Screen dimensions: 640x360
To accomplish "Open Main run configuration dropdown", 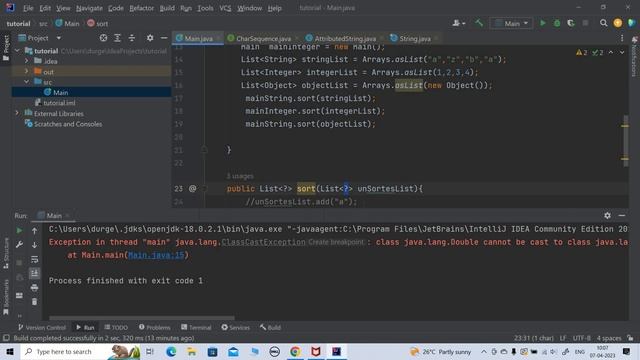I will [511, 23].
